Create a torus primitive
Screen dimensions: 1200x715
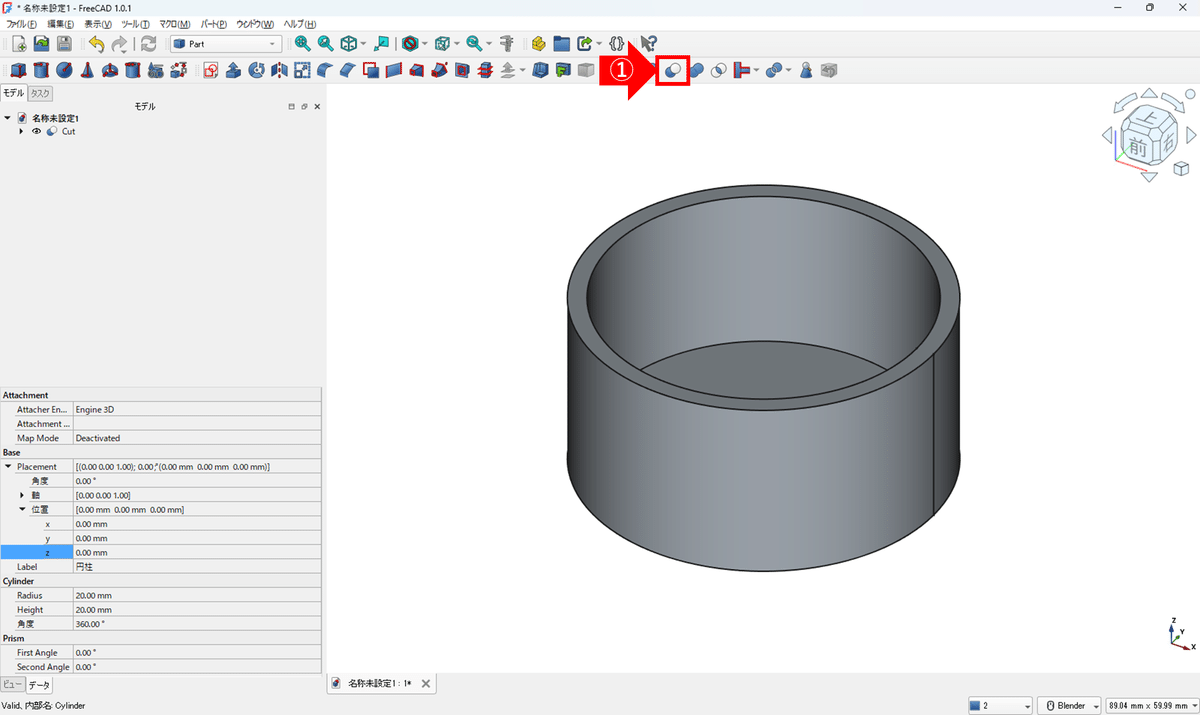110,70
